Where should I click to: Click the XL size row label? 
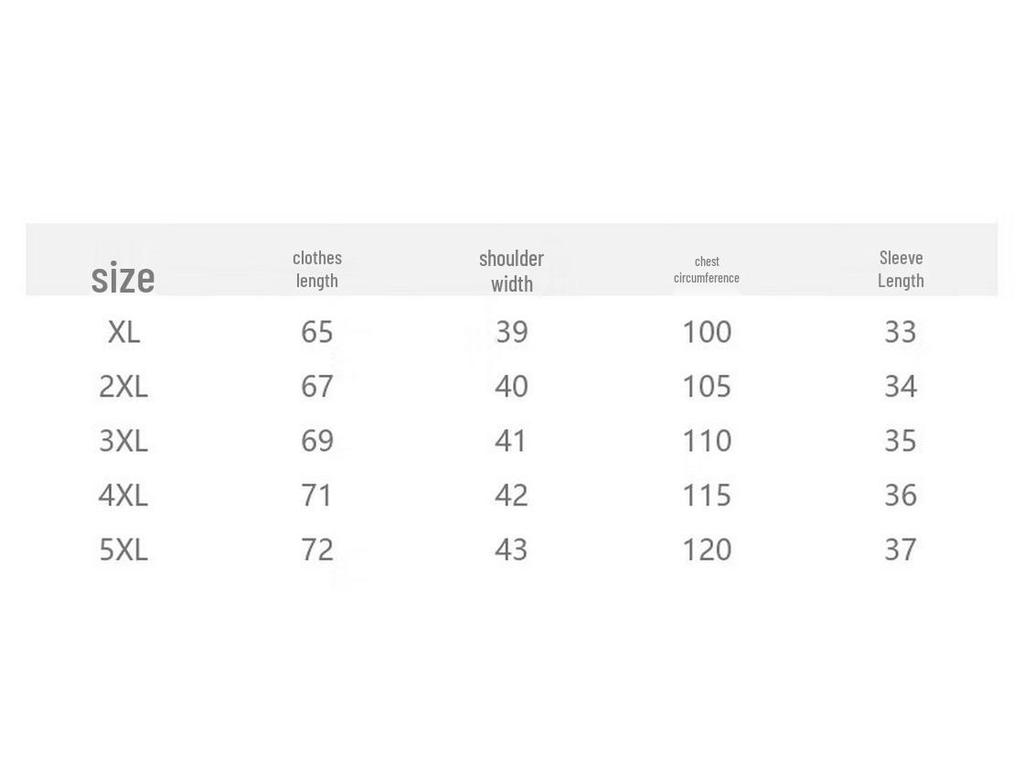tap(123, 332)
